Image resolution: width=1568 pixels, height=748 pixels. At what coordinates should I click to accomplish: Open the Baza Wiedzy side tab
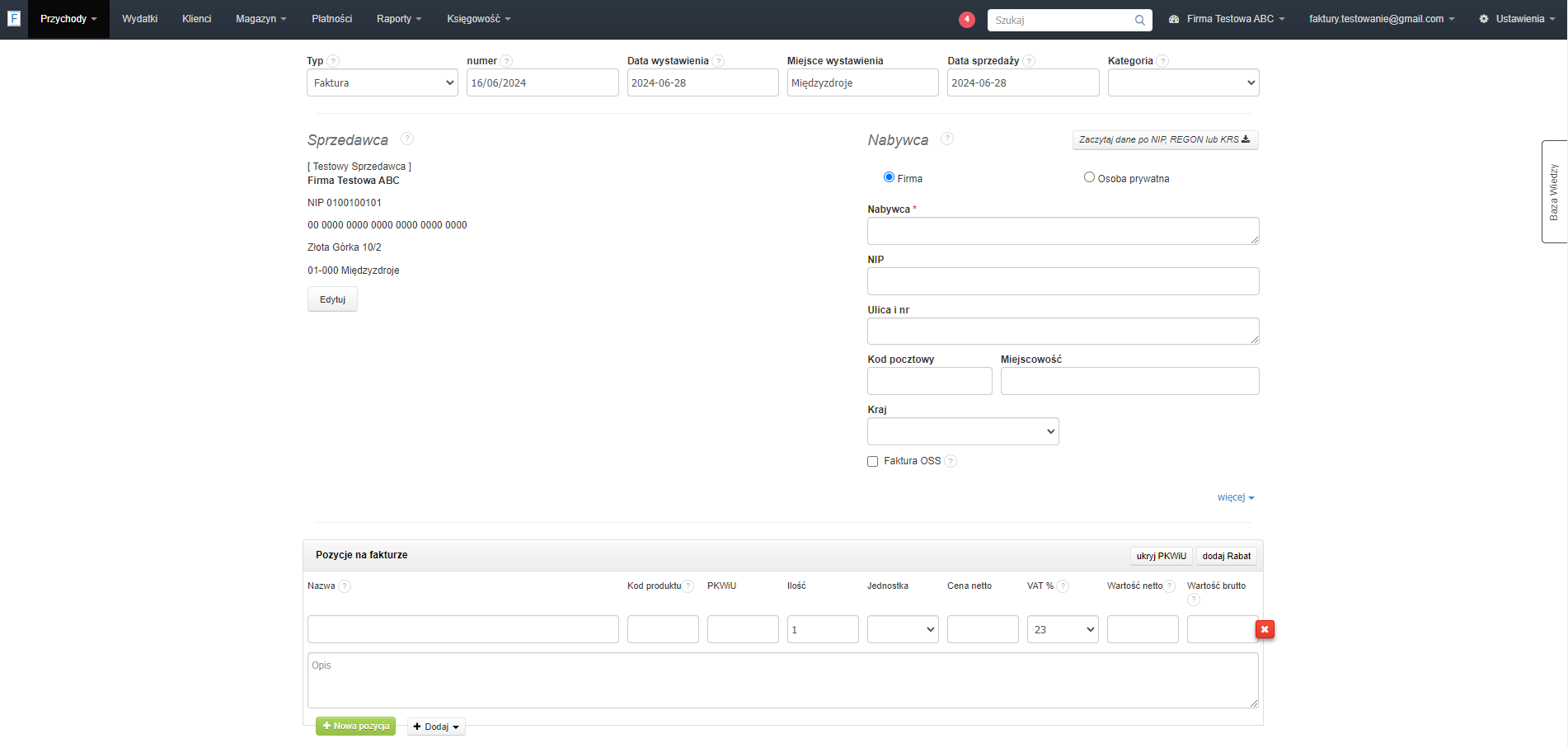[1554, 191]
